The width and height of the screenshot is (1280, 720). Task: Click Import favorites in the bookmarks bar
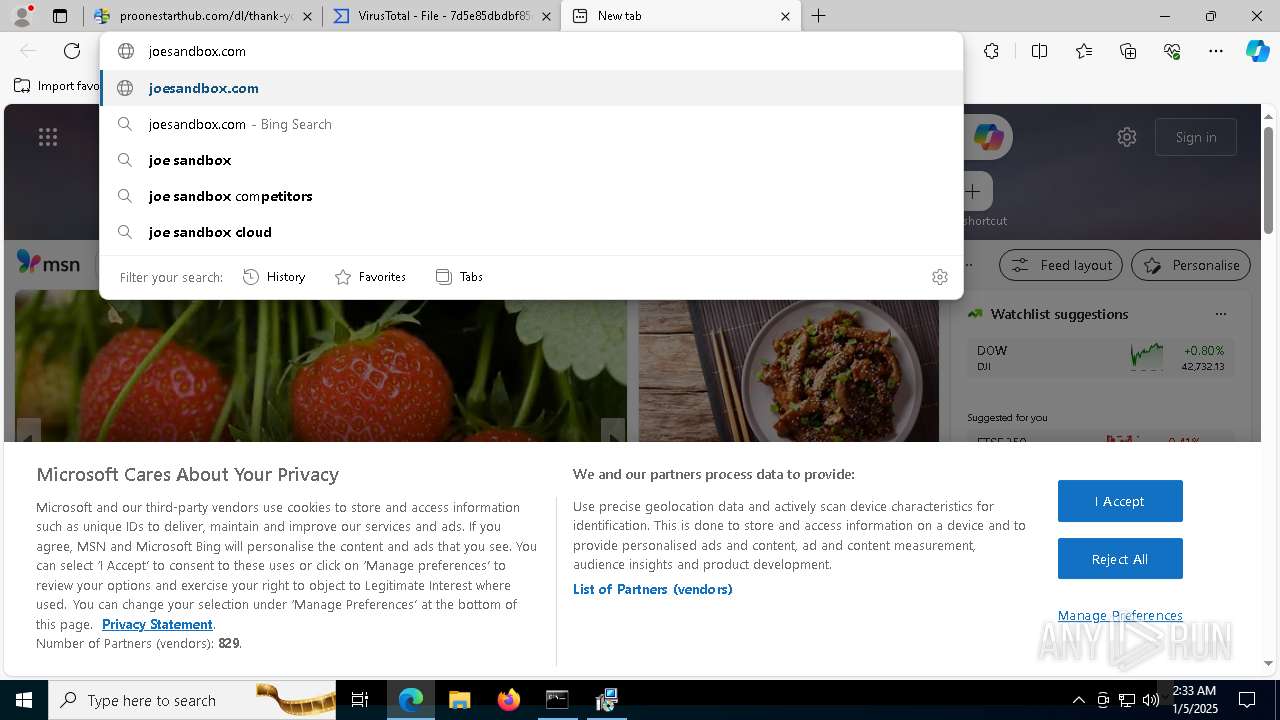pyautogui.click(x=56, y=86)
